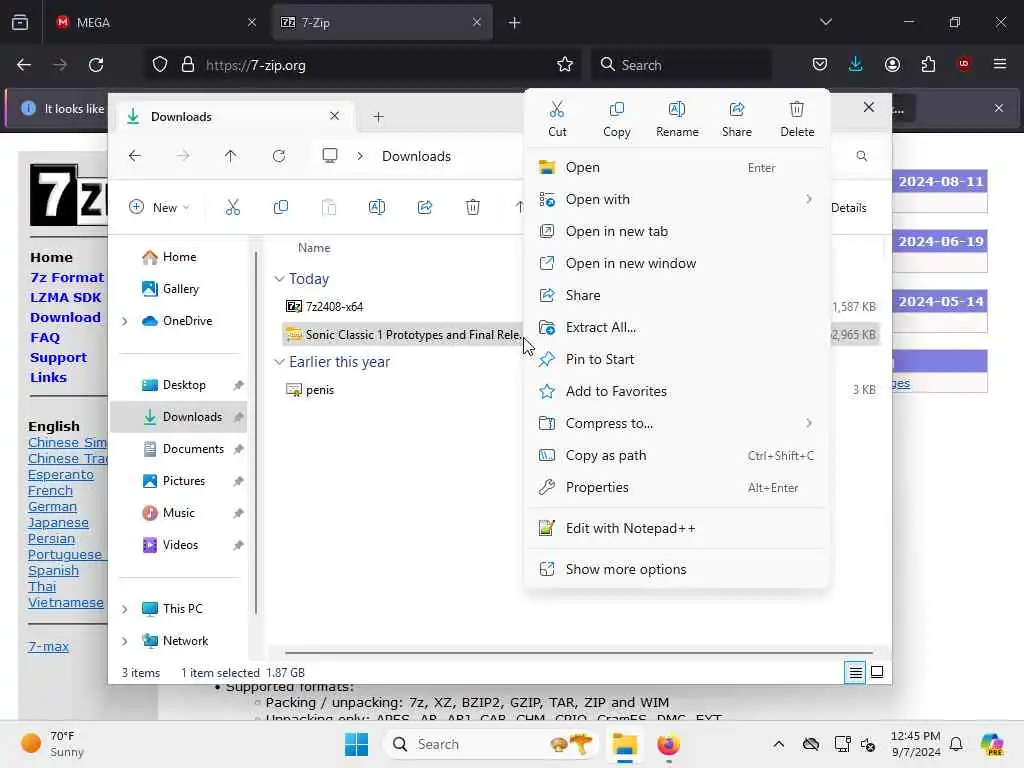The width and height of the screenshot is (1024, 768).
Task: Select Pin to Start
Action: click(677, 359)
